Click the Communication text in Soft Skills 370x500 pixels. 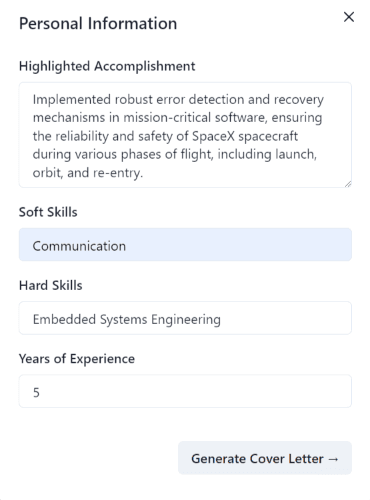(79, 246)
